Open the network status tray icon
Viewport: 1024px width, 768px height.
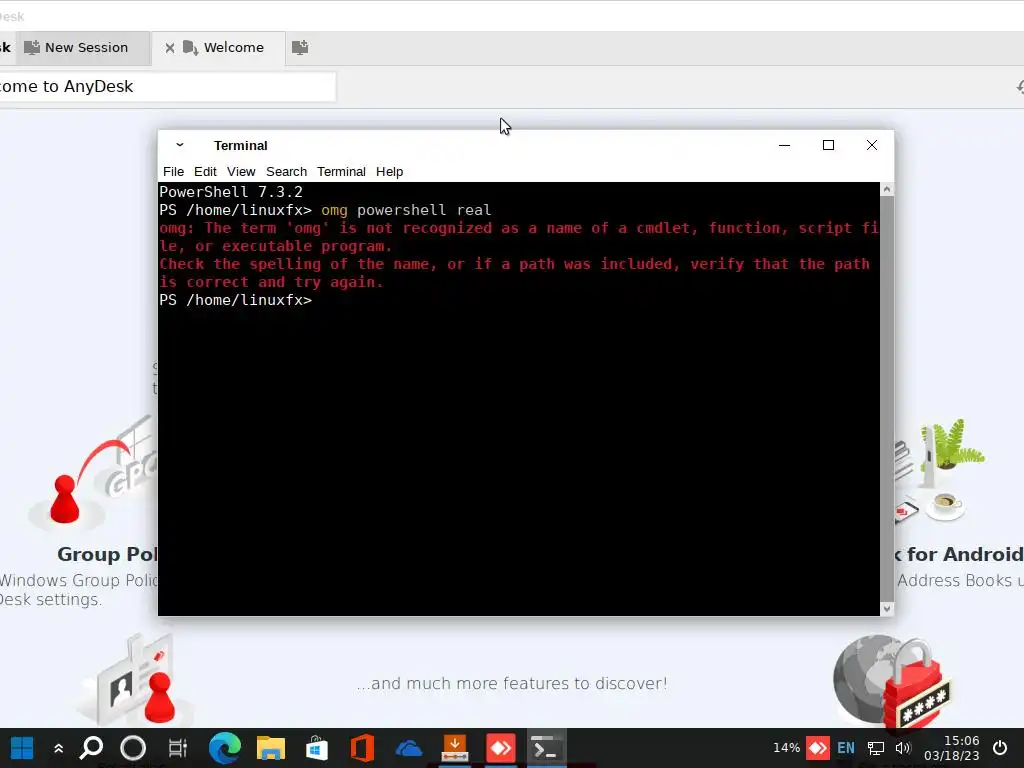point(875,748)
